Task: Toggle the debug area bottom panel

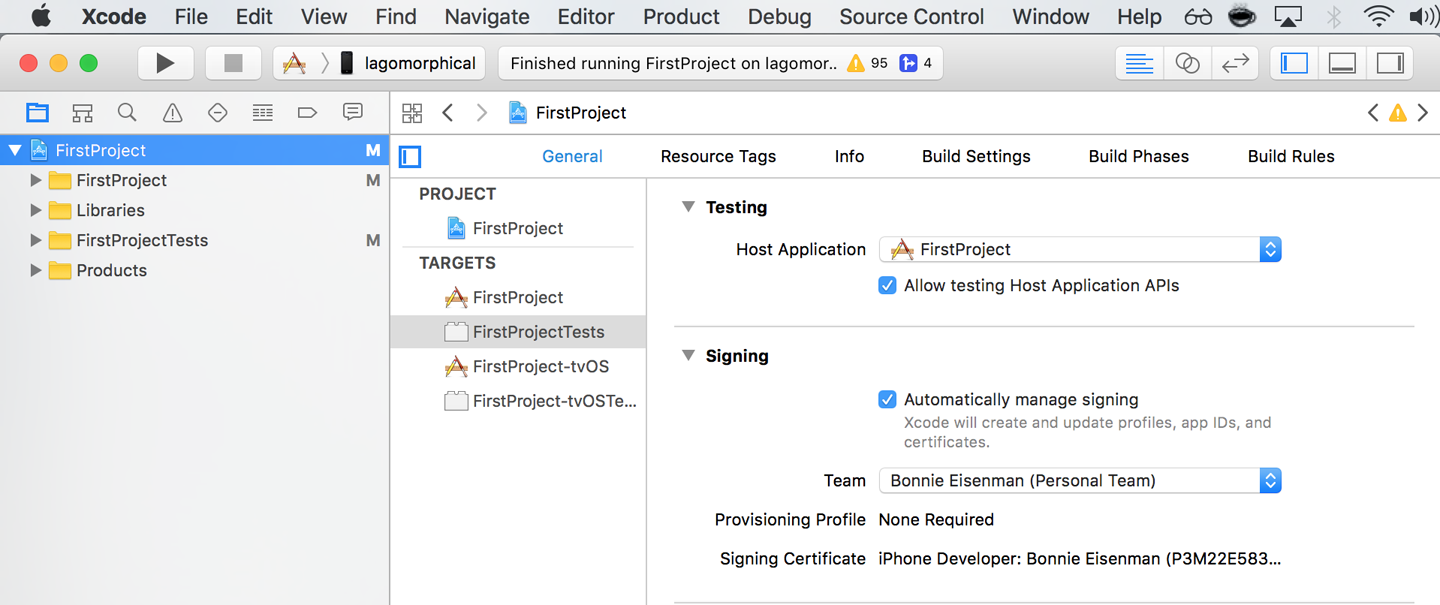Action: coord(1342,63)
